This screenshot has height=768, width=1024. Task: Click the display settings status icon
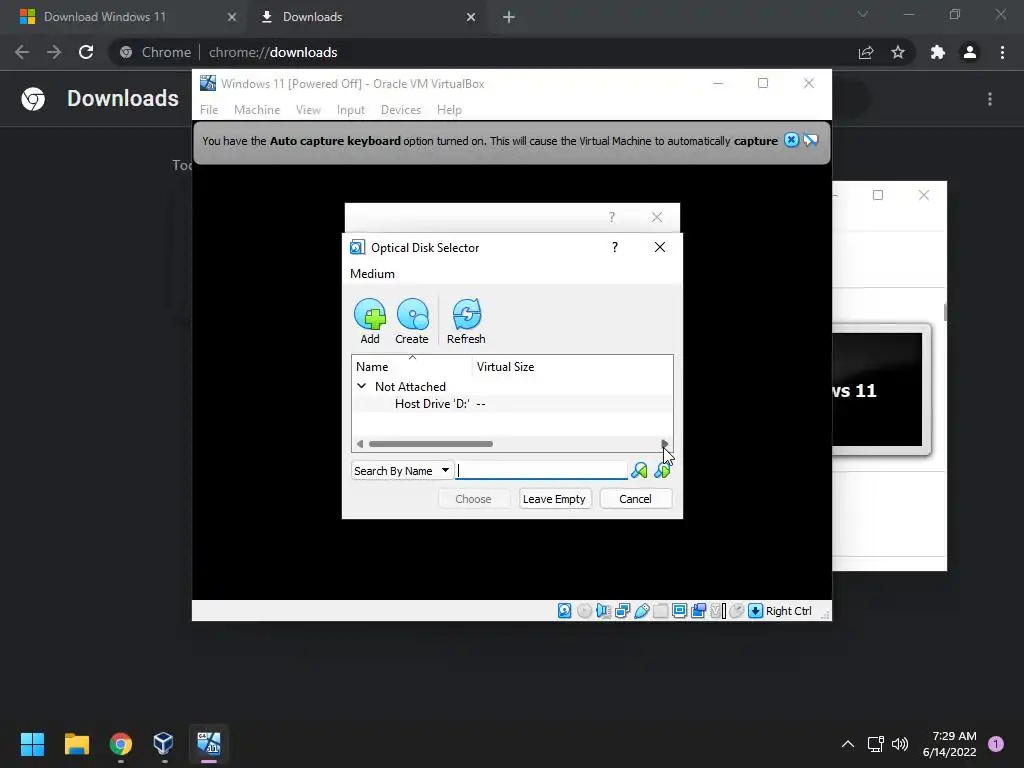tap(679, 611)
